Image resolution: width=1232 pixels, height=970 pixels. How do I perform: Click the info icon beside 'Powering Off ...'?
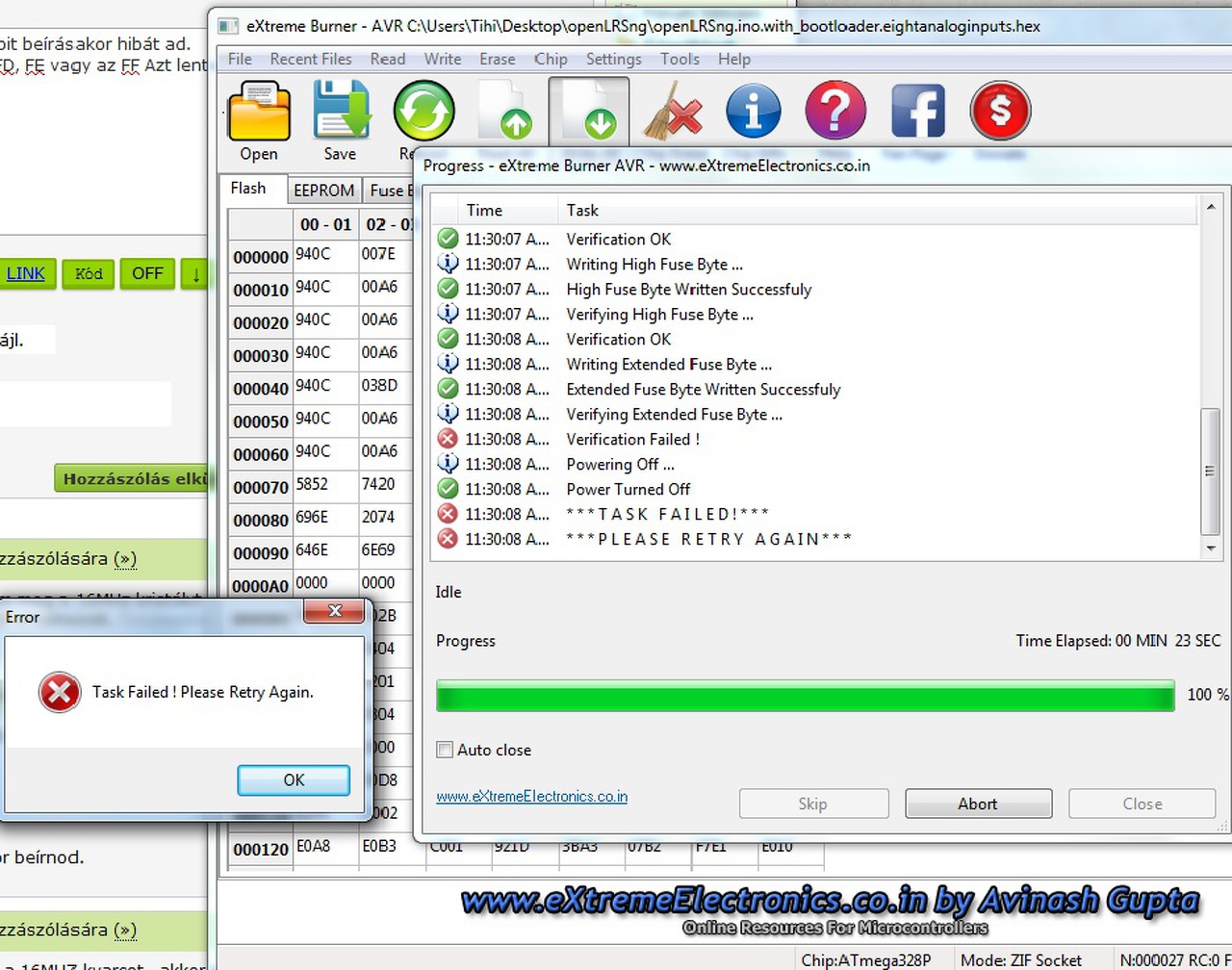point(448,464)
